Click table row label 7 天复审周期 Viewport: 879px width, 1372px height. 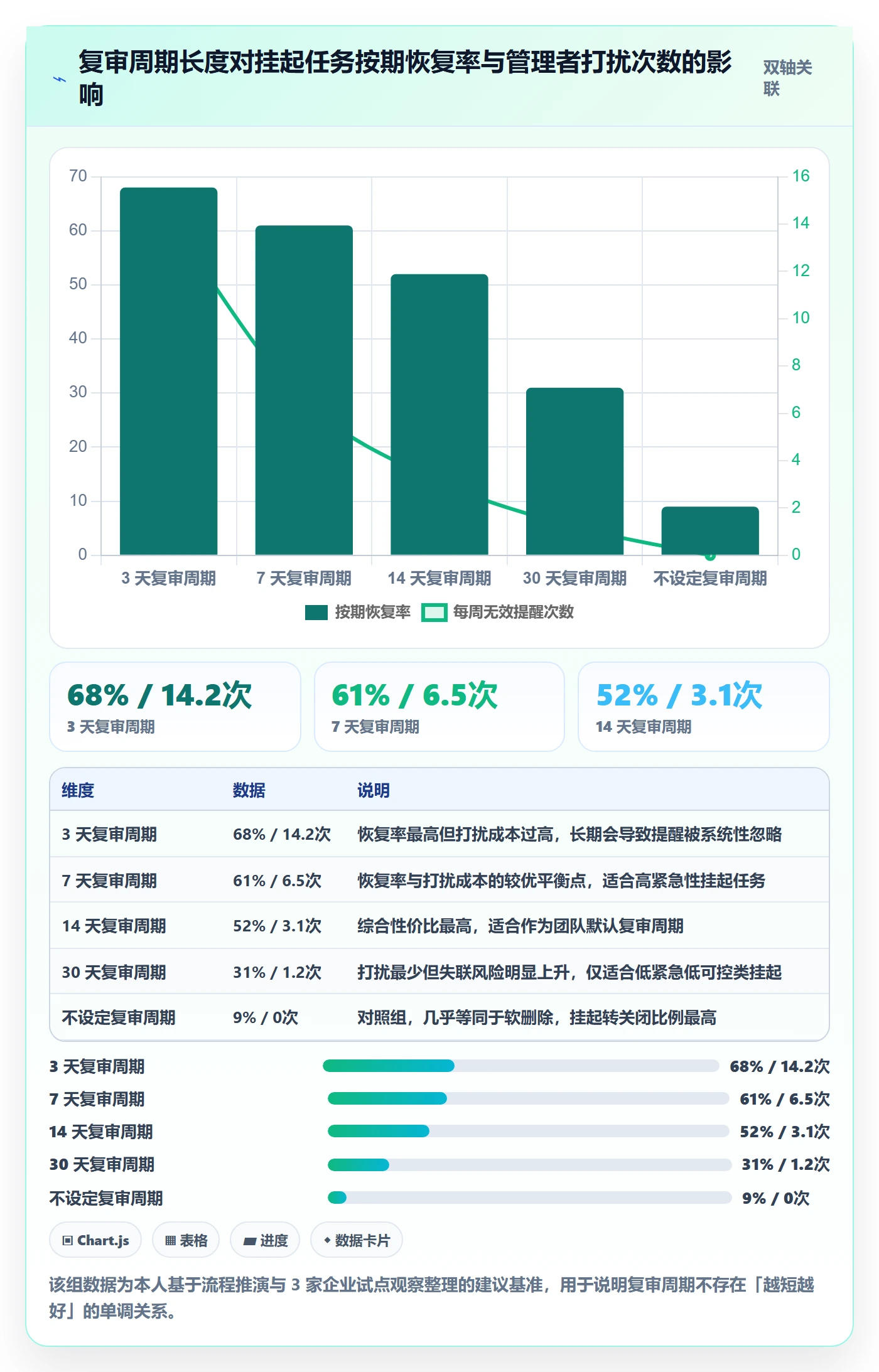(109, 881)
